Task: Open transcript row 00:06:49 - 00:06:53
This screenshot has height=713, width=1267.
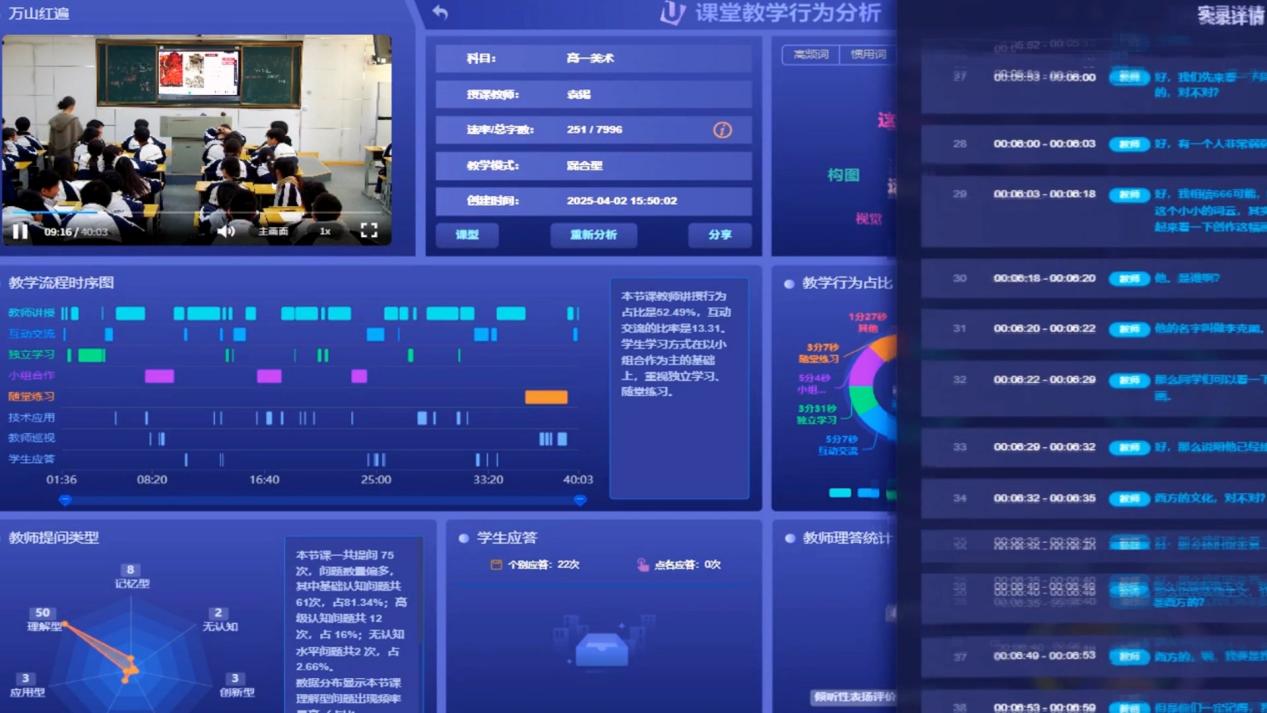Action: (1094, 657)
